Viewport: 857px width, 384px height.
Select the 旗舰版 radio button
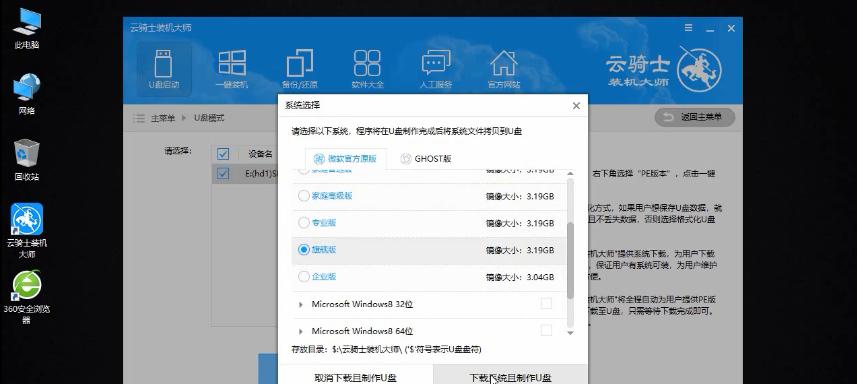click(x=304, y=250)
